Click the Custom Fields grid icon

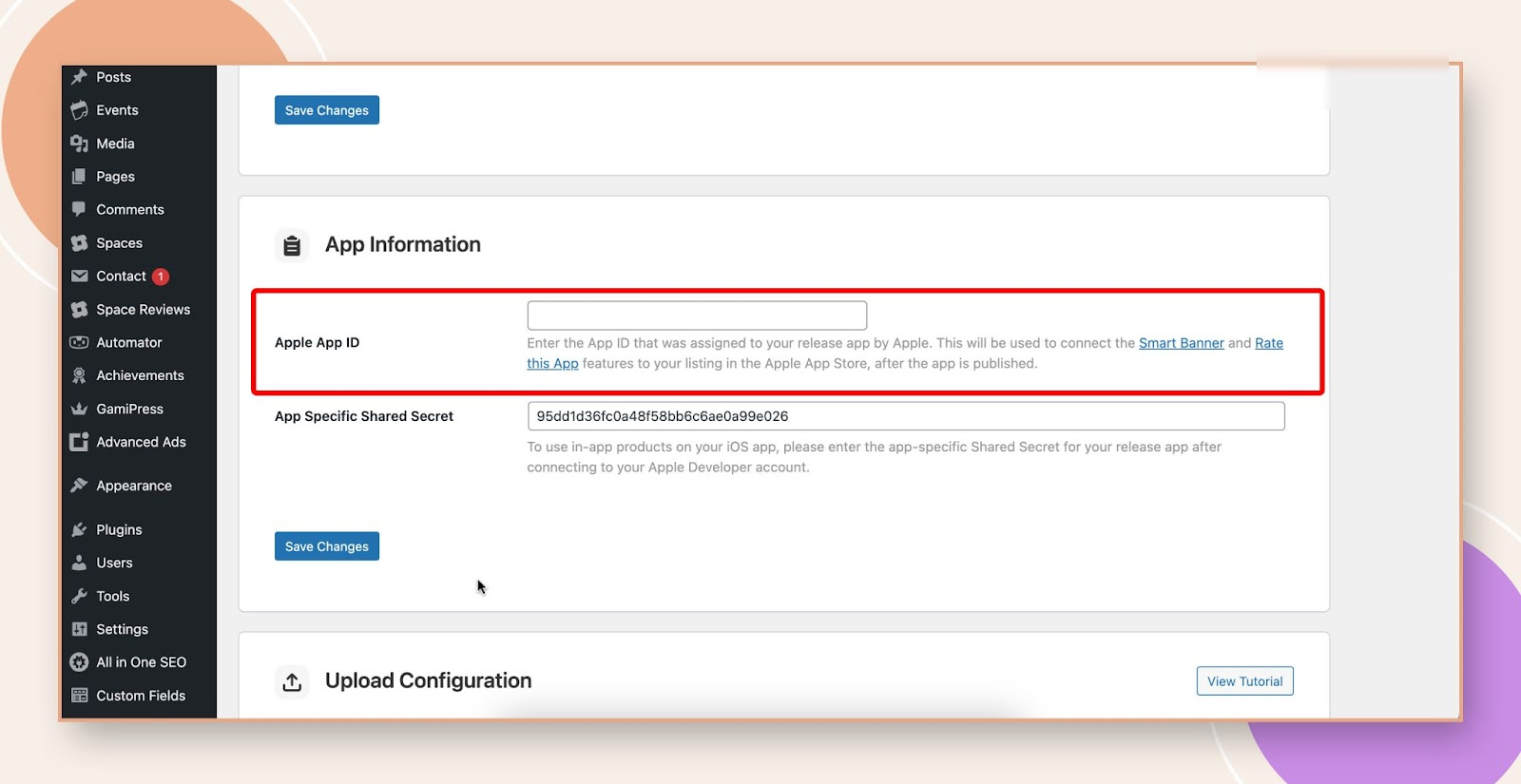click(x=79, y=696)
